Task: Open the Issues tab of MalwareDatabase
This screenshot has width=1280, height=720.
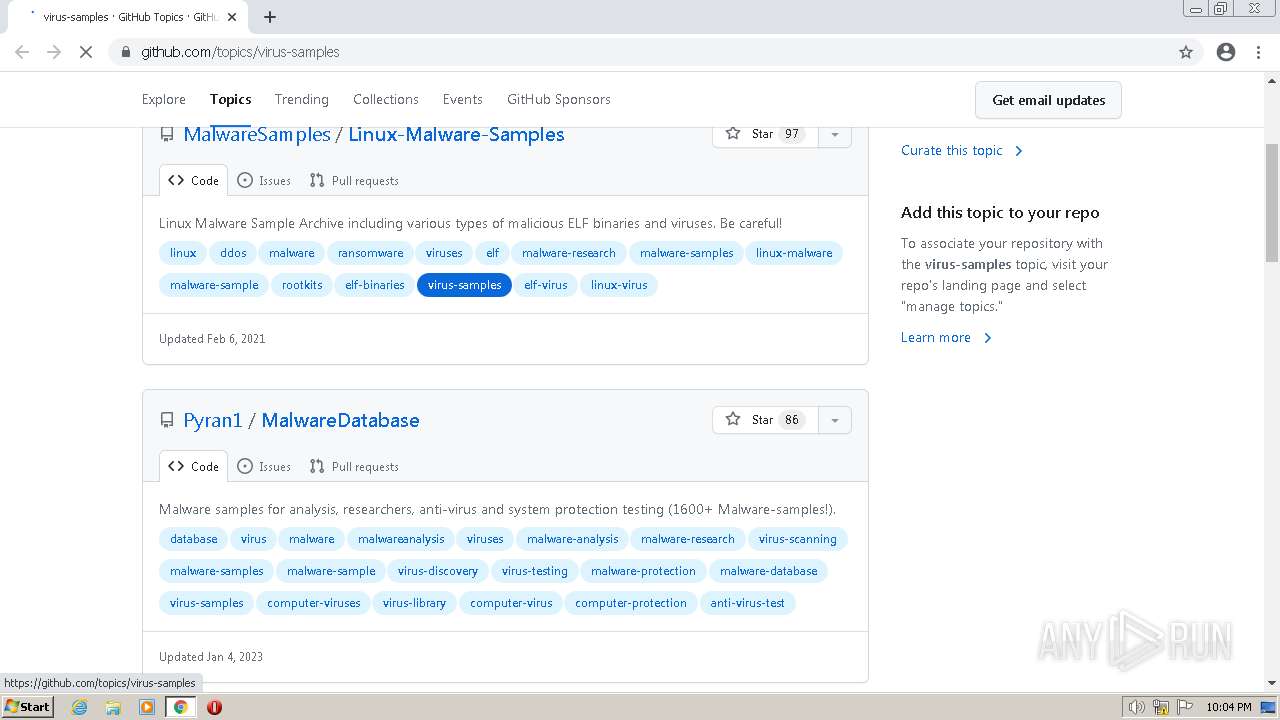Action: (264, 466)
